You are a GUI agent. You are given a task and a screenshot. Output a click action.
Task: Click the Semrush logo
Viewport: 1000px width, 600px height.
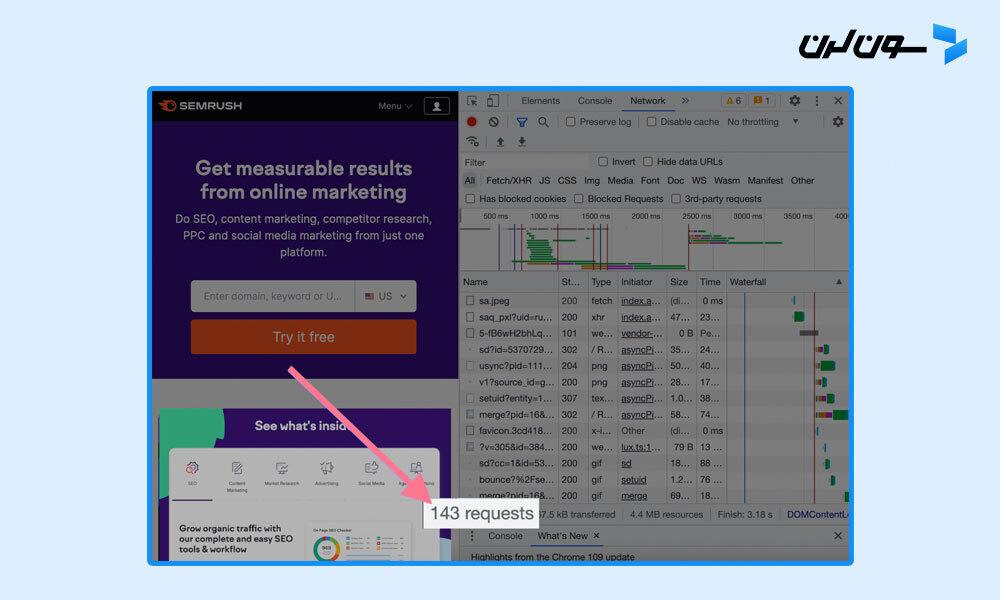pyautogui.click(x=200, y=106)
